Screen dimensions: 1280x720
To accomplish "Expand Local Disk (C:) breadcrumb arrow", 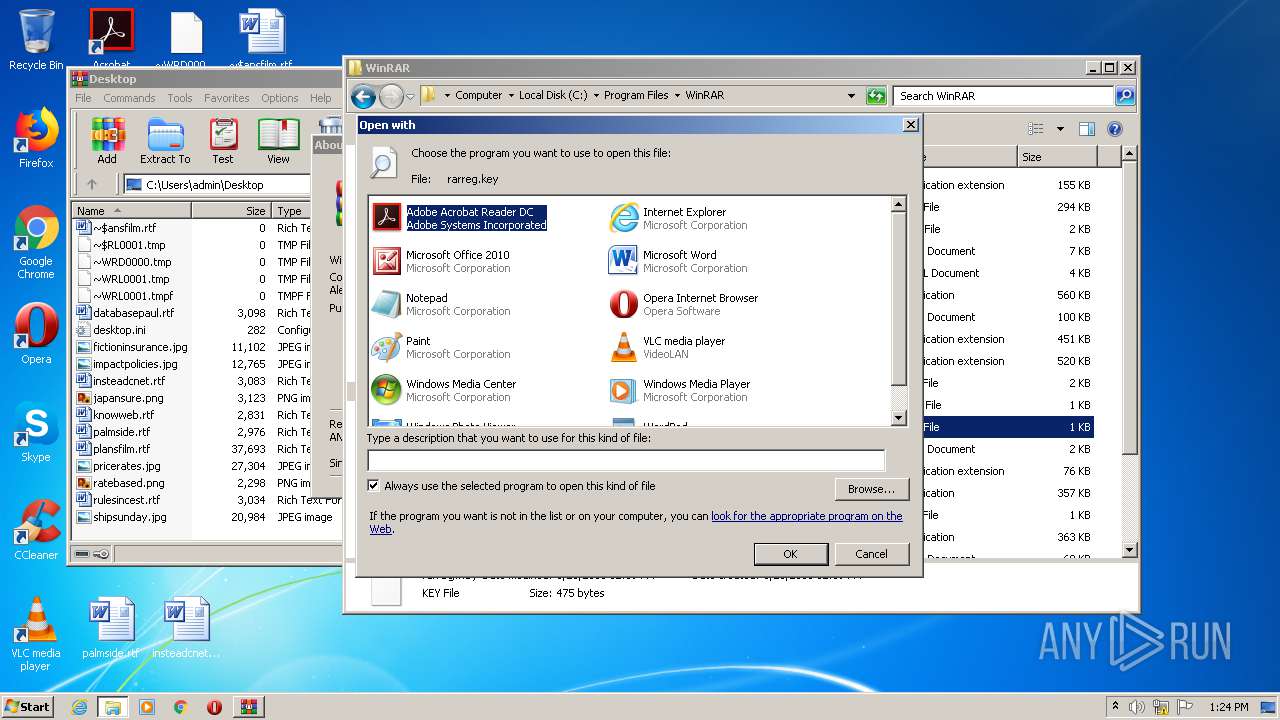I will 596,96.
